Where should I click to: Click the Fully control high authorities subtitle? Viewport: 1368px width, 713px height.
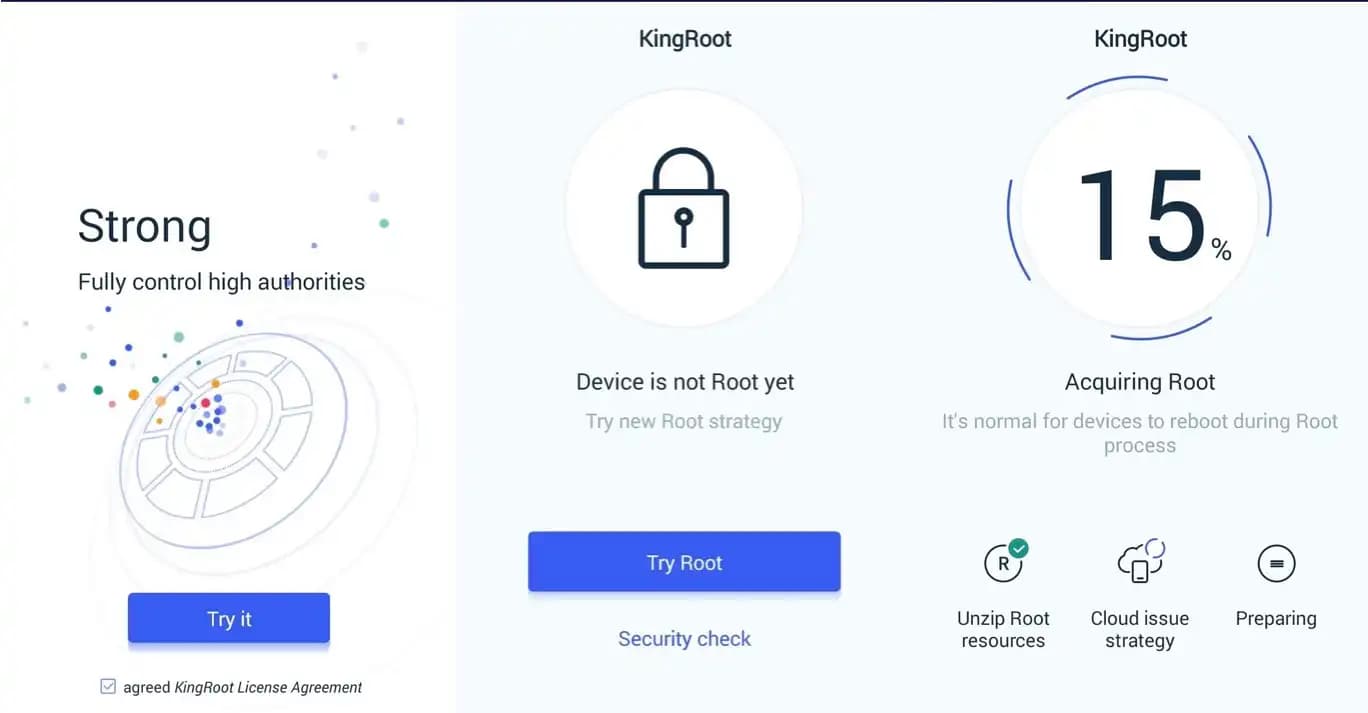point(221,282)
